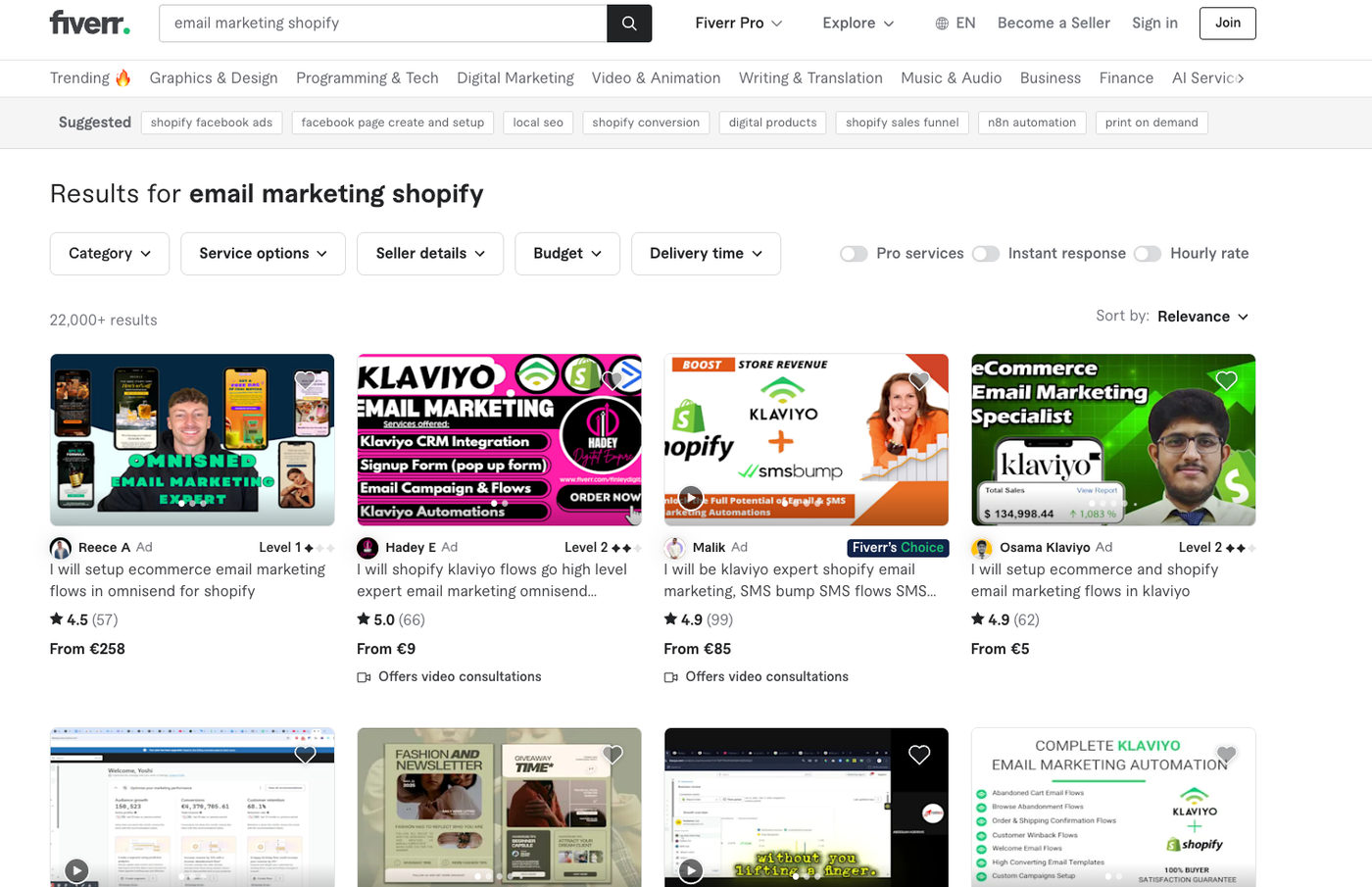Screen dimensions: 1372x887
Task: Select 'print on demand' suggestion chip
Action: pyautogui.click(x=1151, y=123)
